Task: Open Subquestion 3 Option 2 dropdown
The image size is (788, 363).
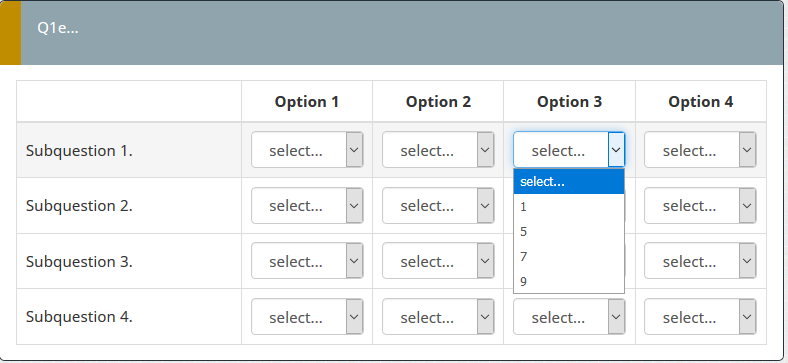Action: pyautogui.click(x=438, y=261)
